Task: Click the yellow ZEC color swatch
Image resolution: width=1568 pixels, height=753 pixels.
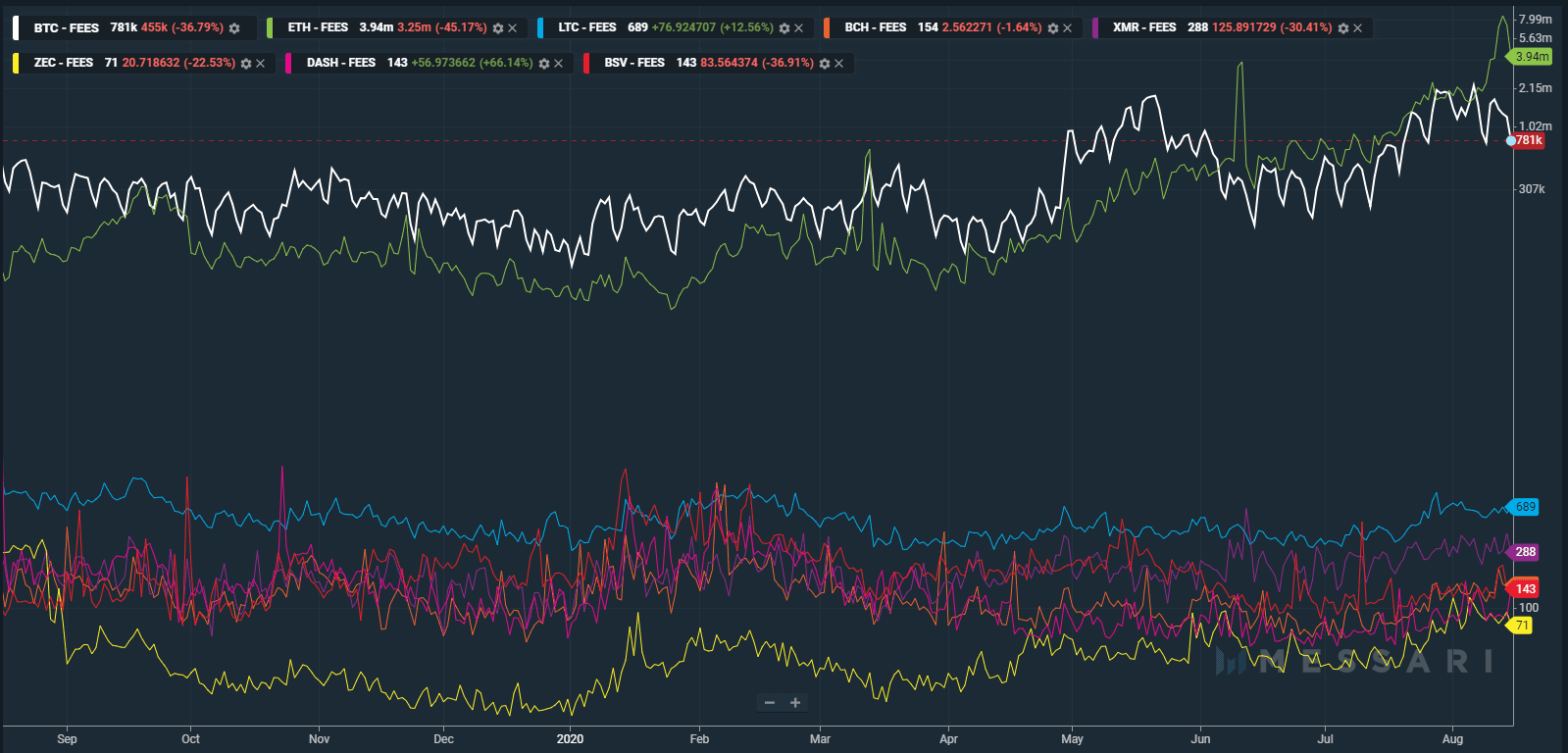Action: [x=16, y=63]
